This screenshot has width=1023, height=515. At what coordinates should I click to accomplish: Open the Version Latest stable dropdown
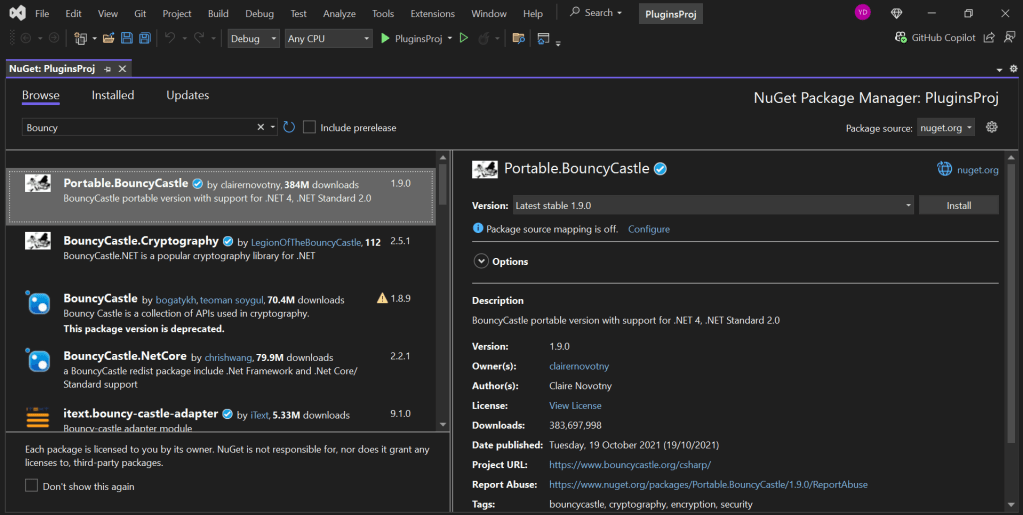(x=711, y=205)
